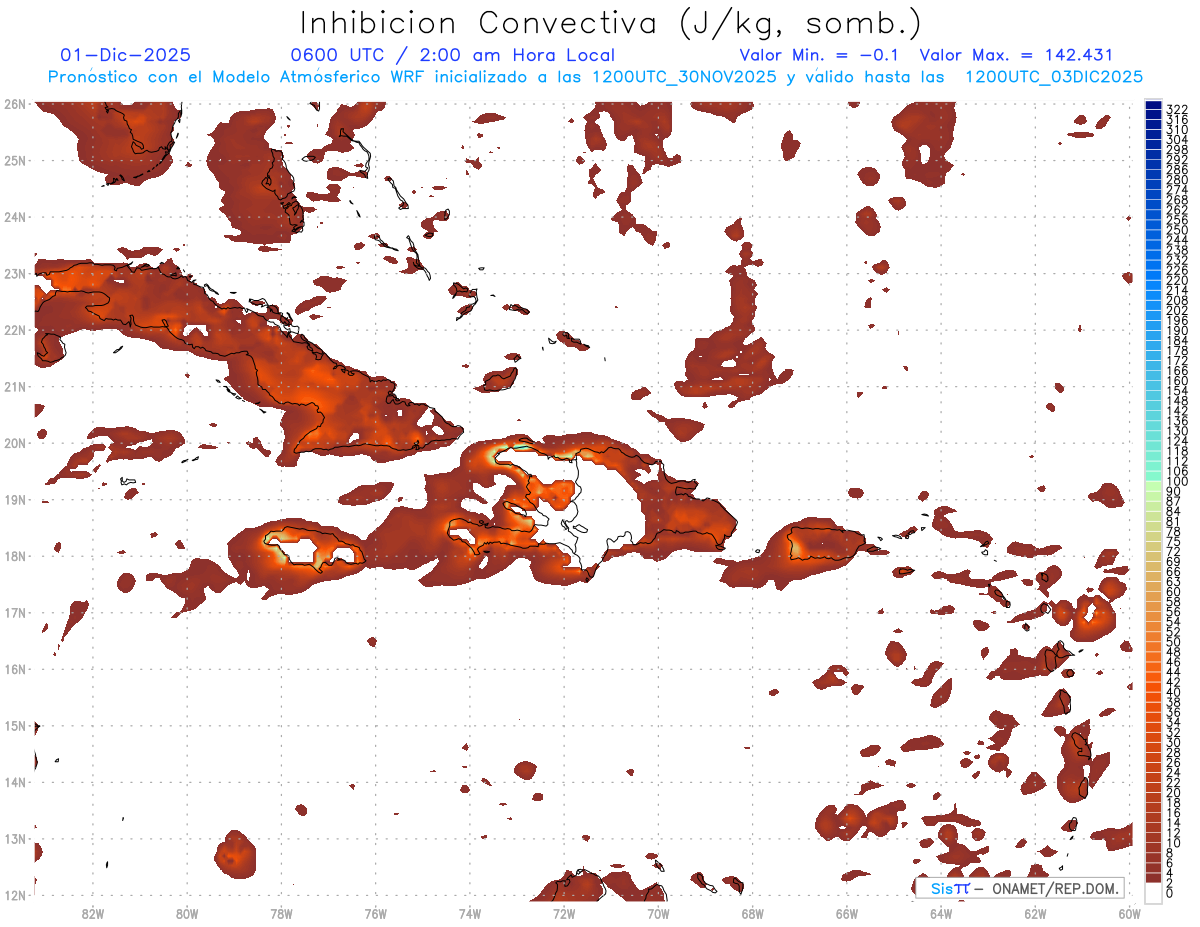
Task: Click the date '01-Dic-2025'
Action: pos(125,55)
